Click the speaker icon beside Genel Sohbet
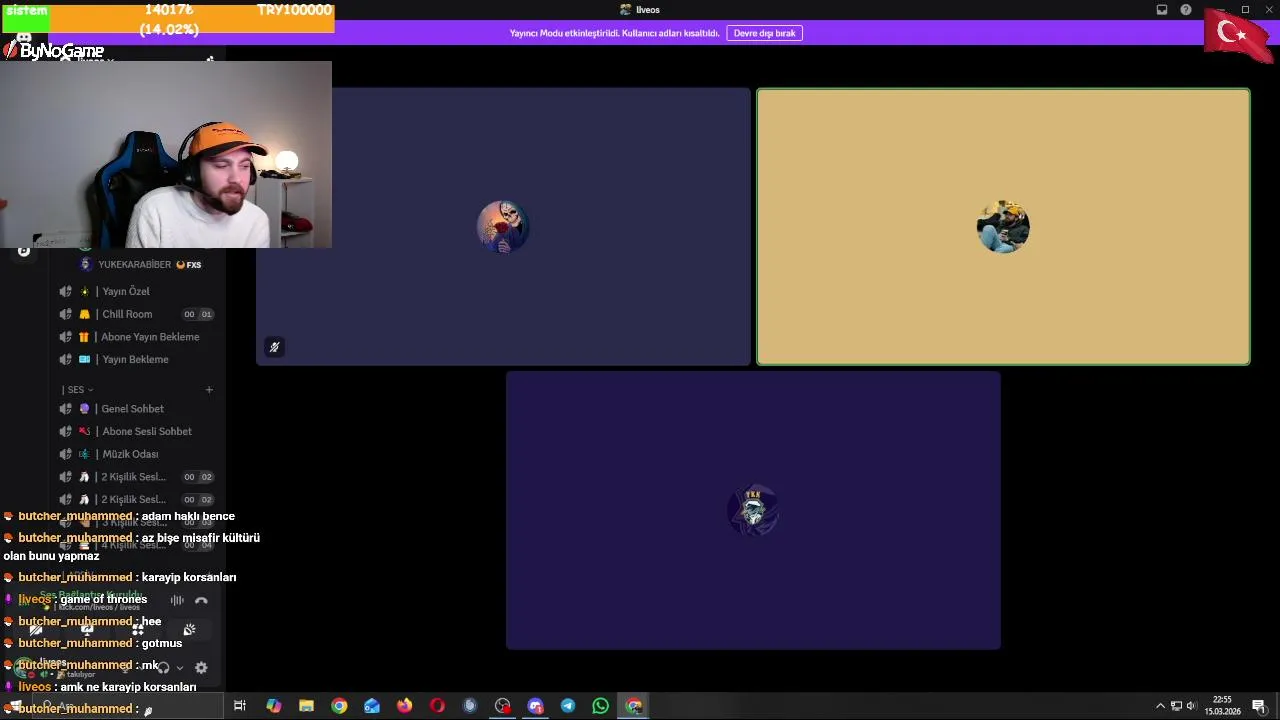 [x=65, y=408]
